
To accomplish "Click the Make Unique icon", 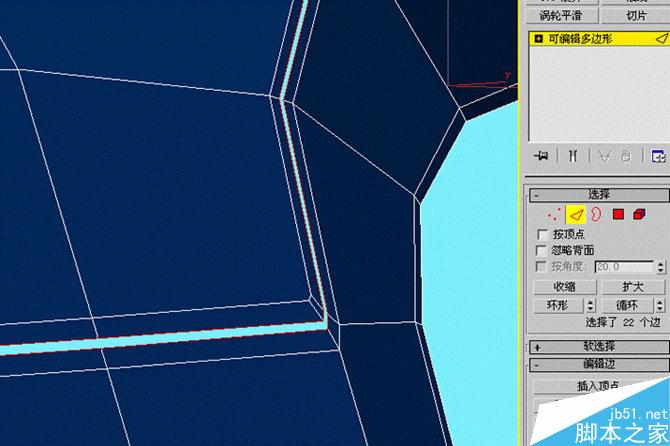I will tap(605, 156).
